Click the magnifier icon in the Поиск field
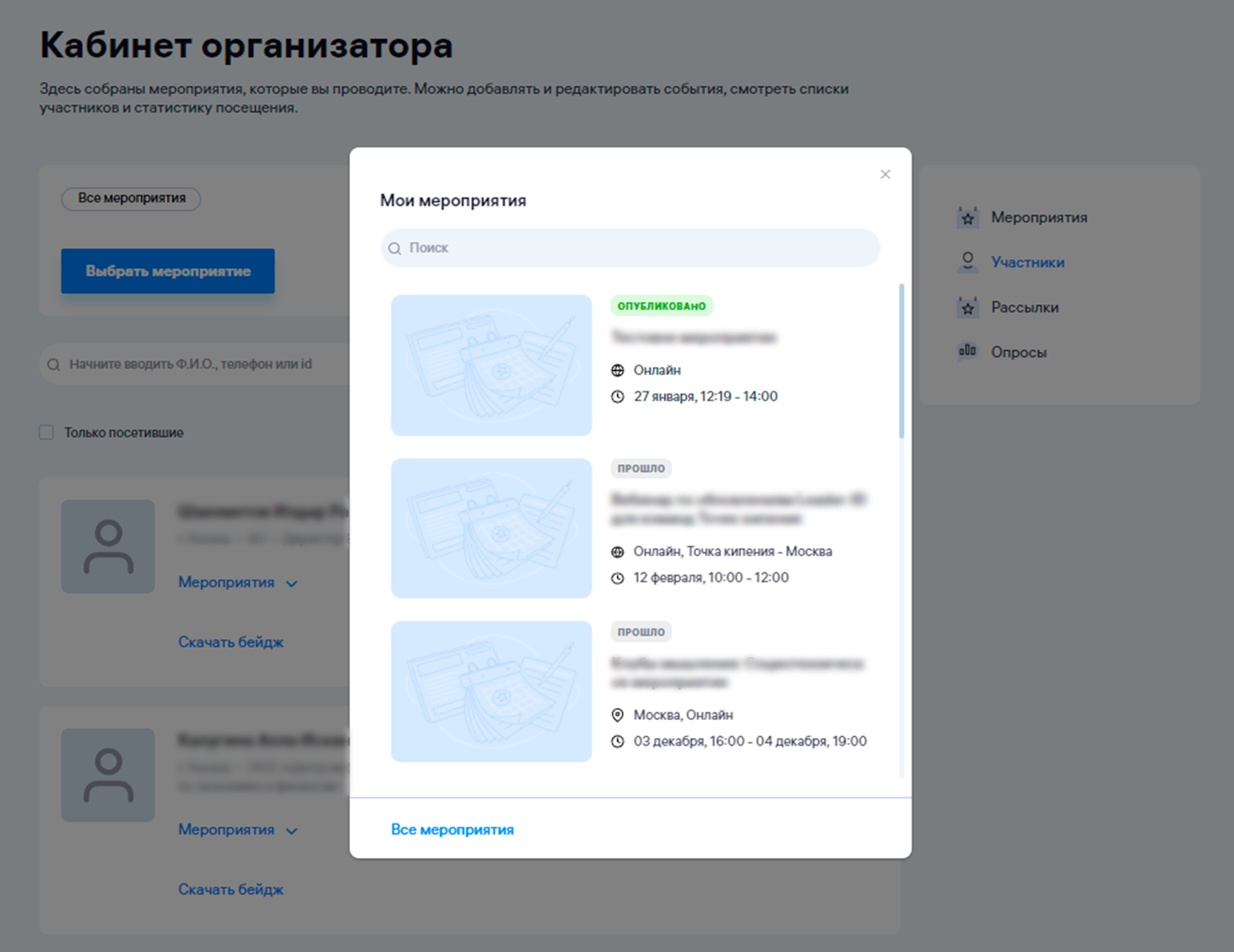 395,249
